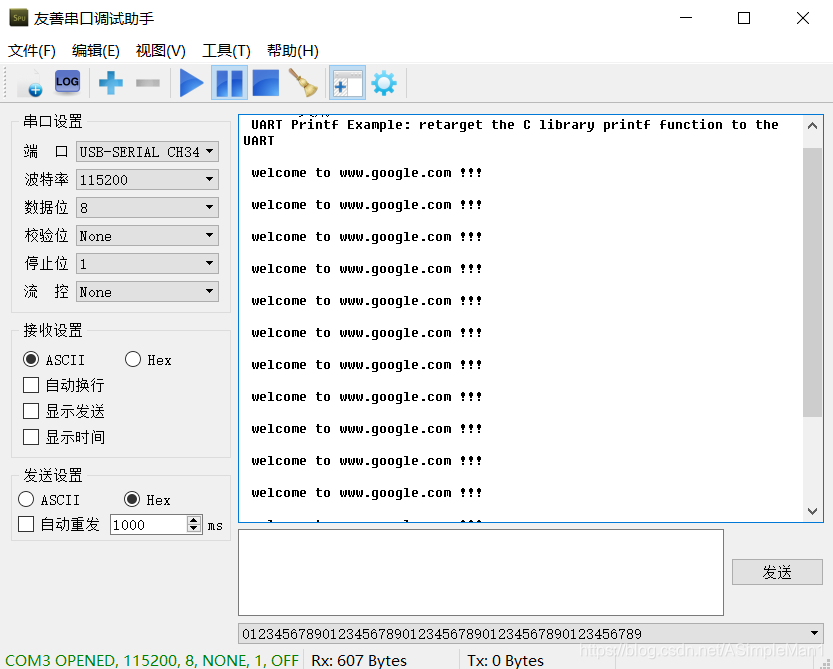833x669 pixels.
Task: Maximize the serial assistant window
Action: (744, 18)
